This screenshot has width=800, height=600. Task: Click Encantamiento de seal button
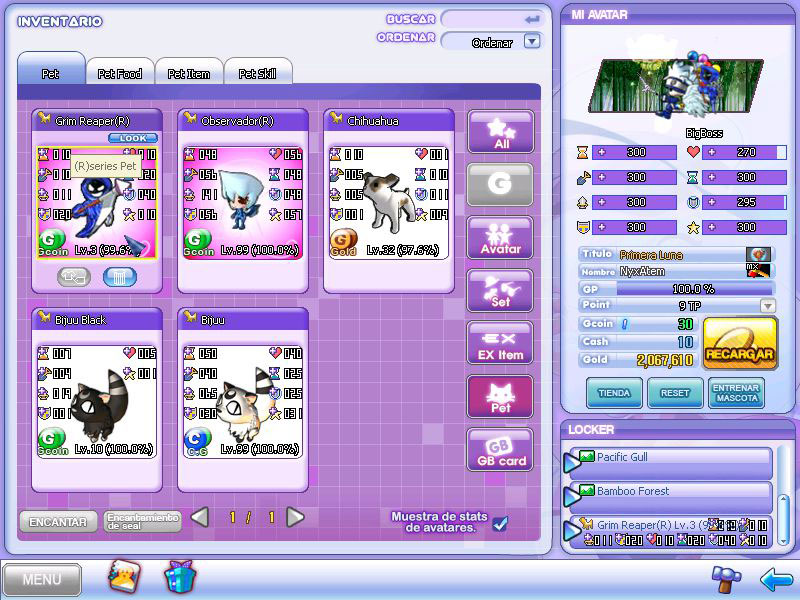[x=142, y=522]
